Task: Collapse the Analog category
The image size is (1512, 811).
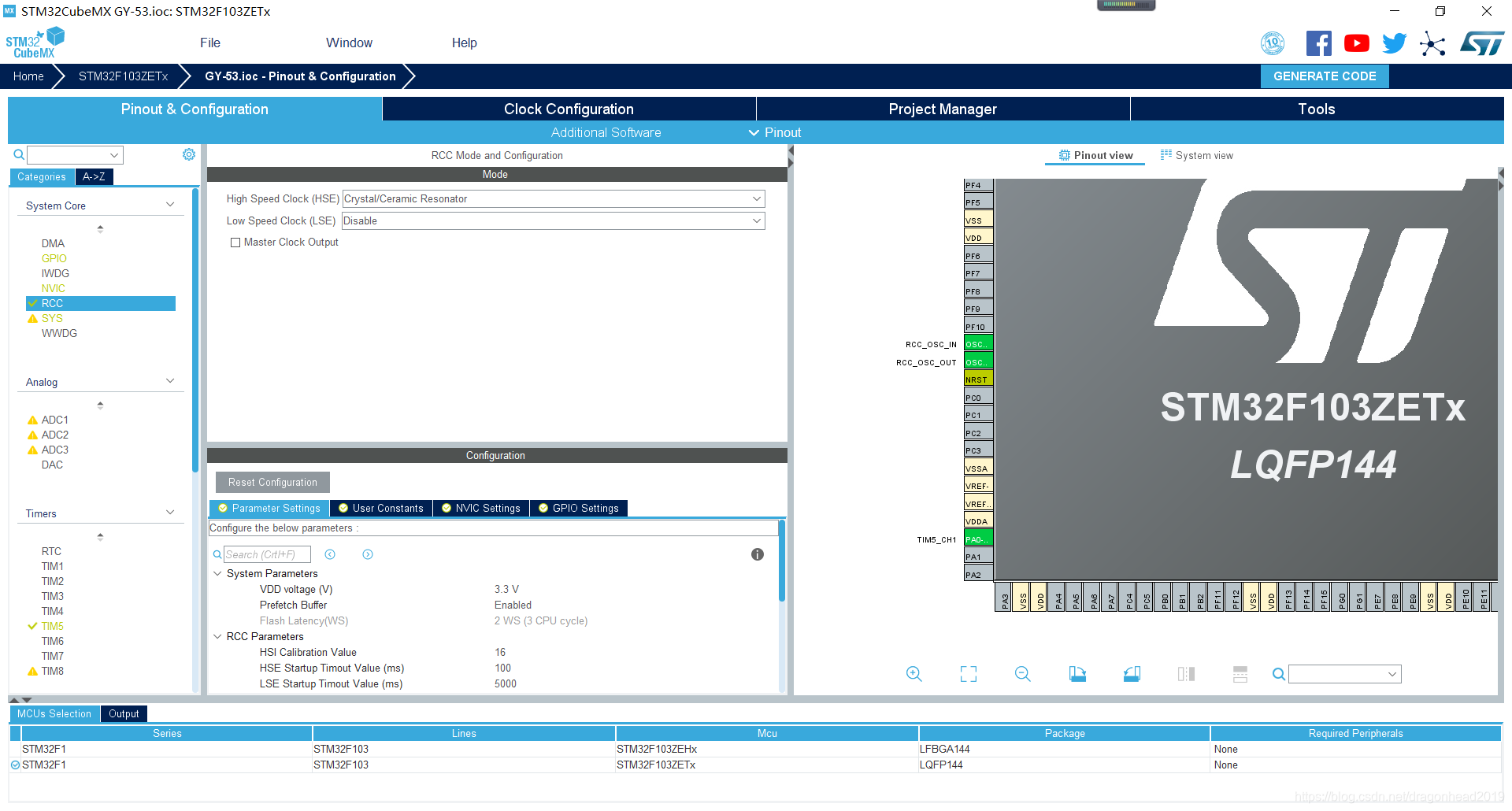Action: pyautogui.click(x=170, y=381)
